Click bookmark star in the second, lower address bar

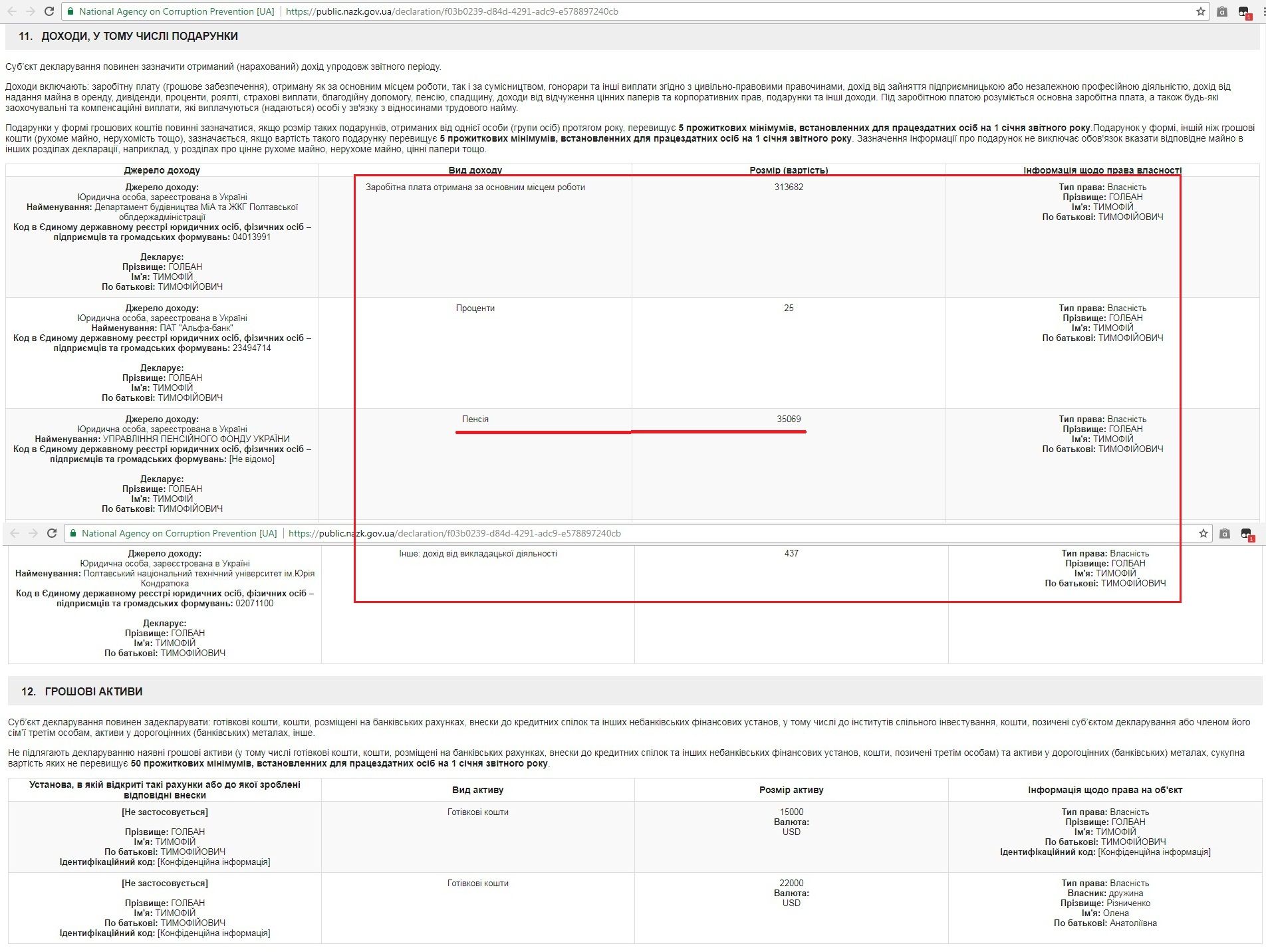click(x=1203, y=533)
